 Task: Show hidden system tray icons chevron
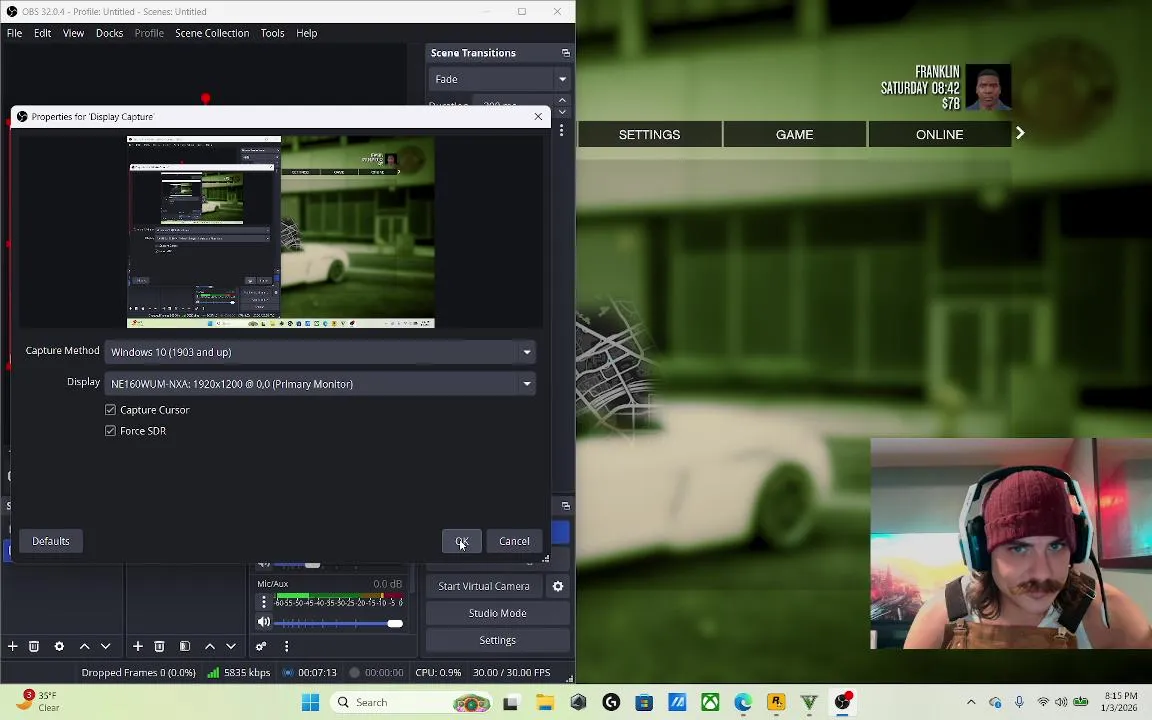coord(971,702)
